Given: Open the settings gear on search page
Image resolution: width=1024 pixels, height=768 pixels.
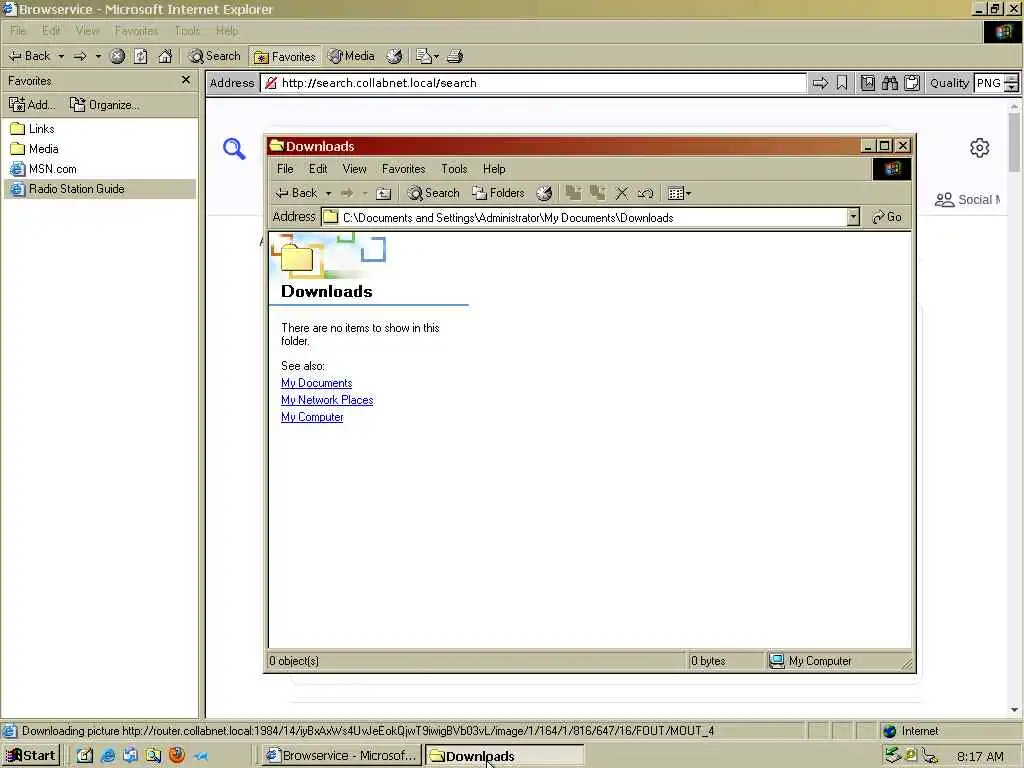Looking at the screenshot, I should (x=979, y=148).
